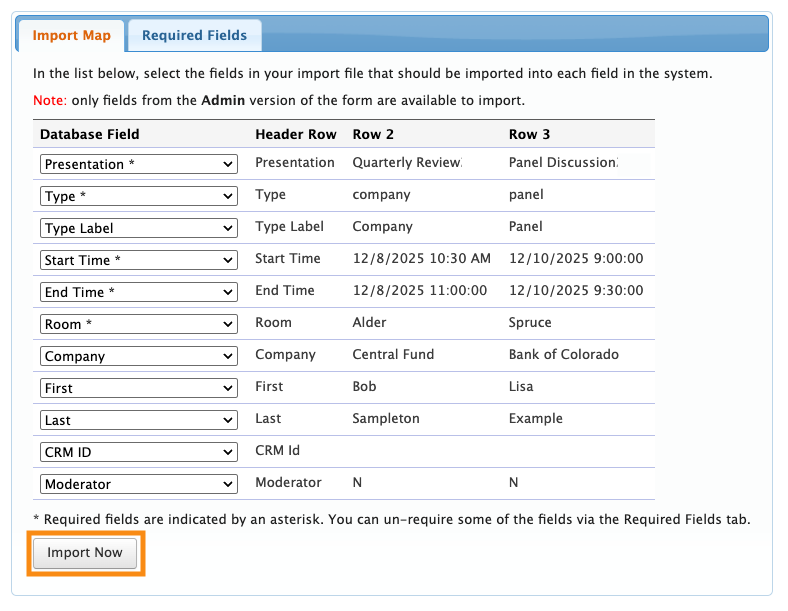Select the Import Map tab

point(71,35)
